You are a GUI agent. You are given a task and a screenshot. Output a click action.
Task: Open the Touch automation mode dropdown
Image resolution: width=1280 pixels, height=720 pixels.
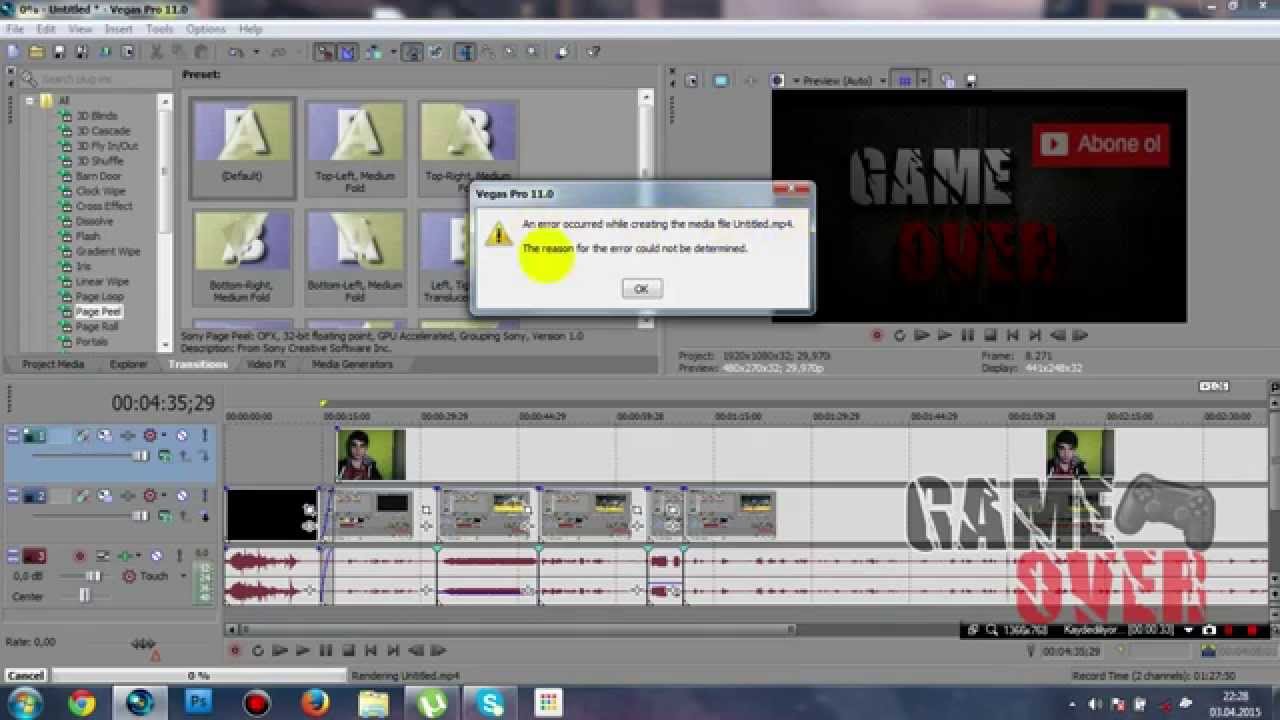tap(183, 576)
